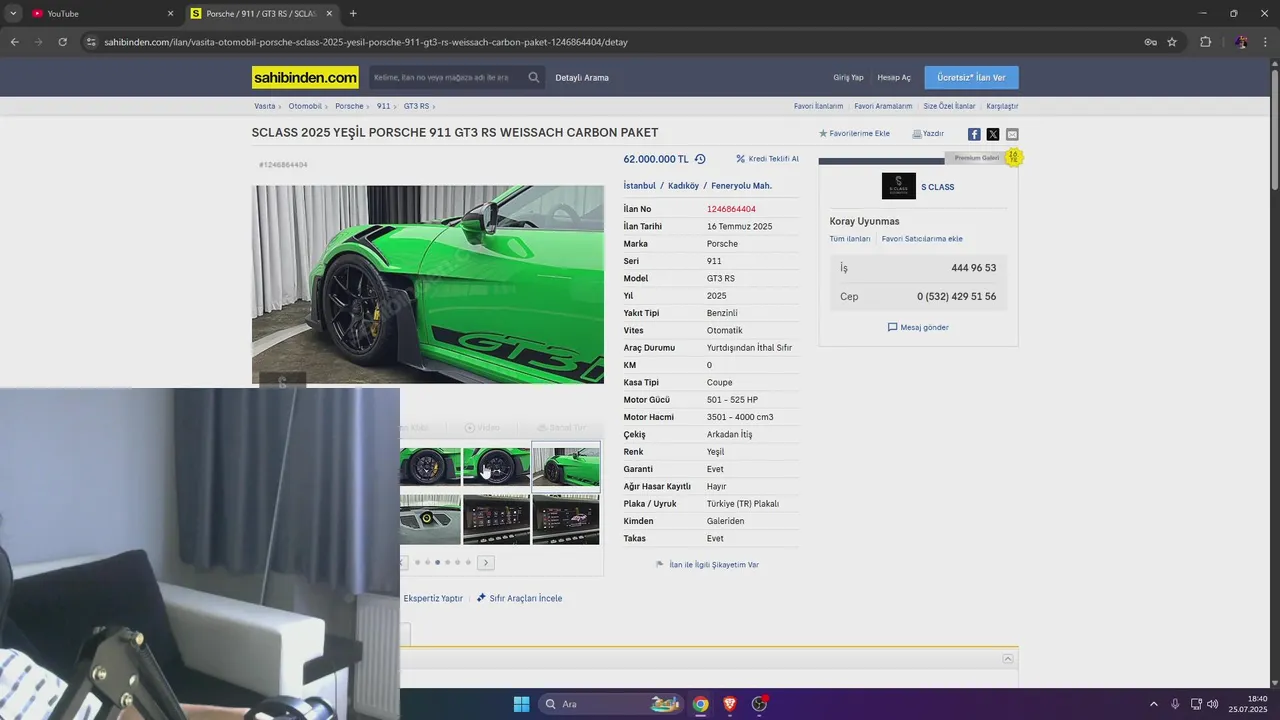Open Favori İlanlarım
Viewport: 1280px width, 720px height.
pos(819,106)
